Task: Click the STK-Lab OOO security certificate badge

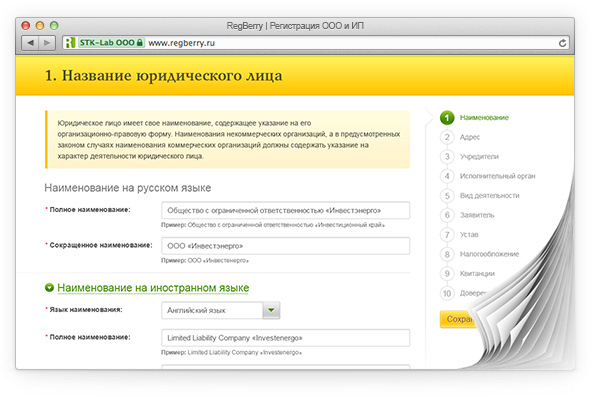Action: pos(111,43)
